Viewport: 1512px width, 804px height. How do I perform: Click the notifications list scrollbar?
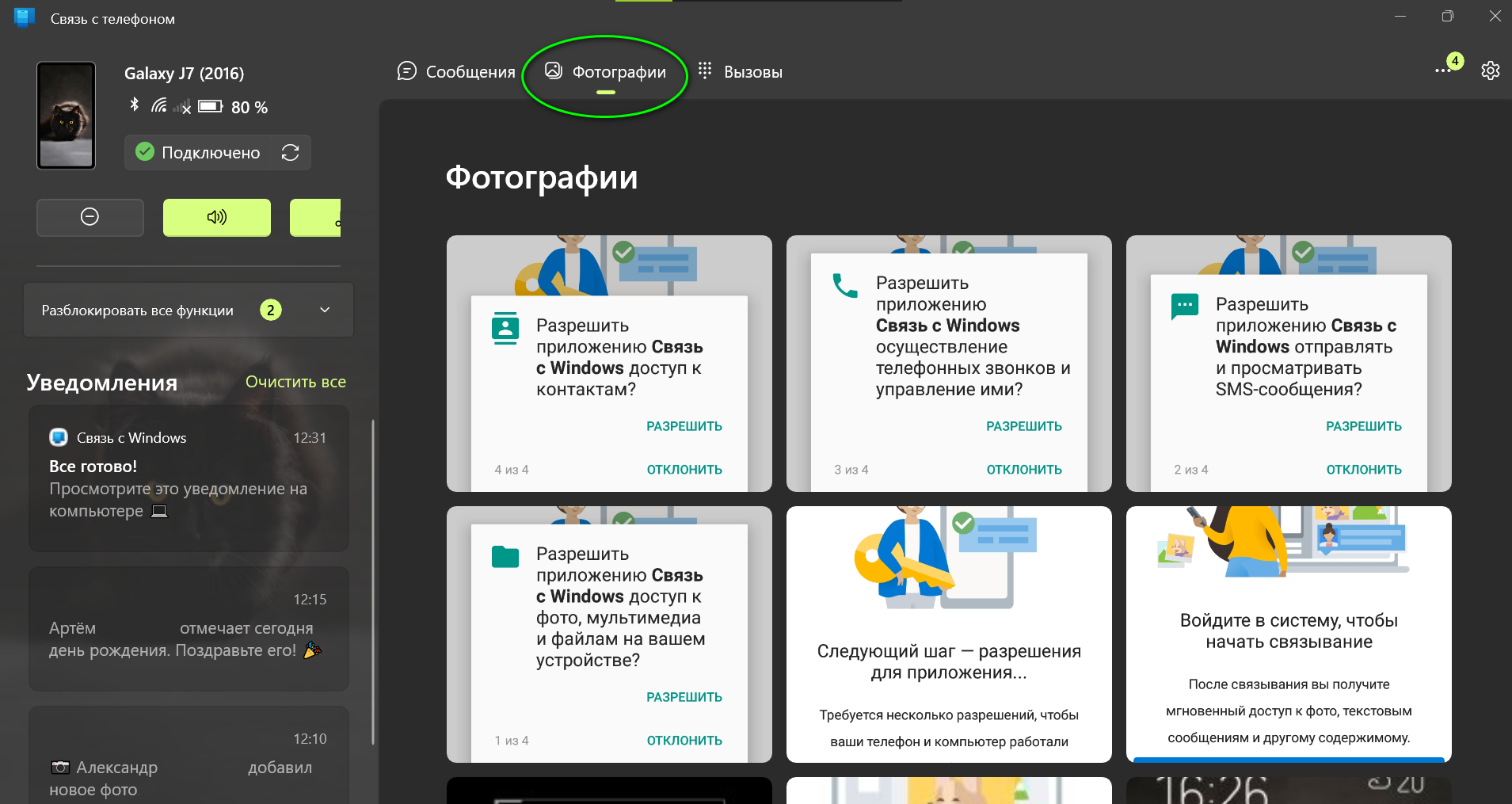(x=372, y=582)
